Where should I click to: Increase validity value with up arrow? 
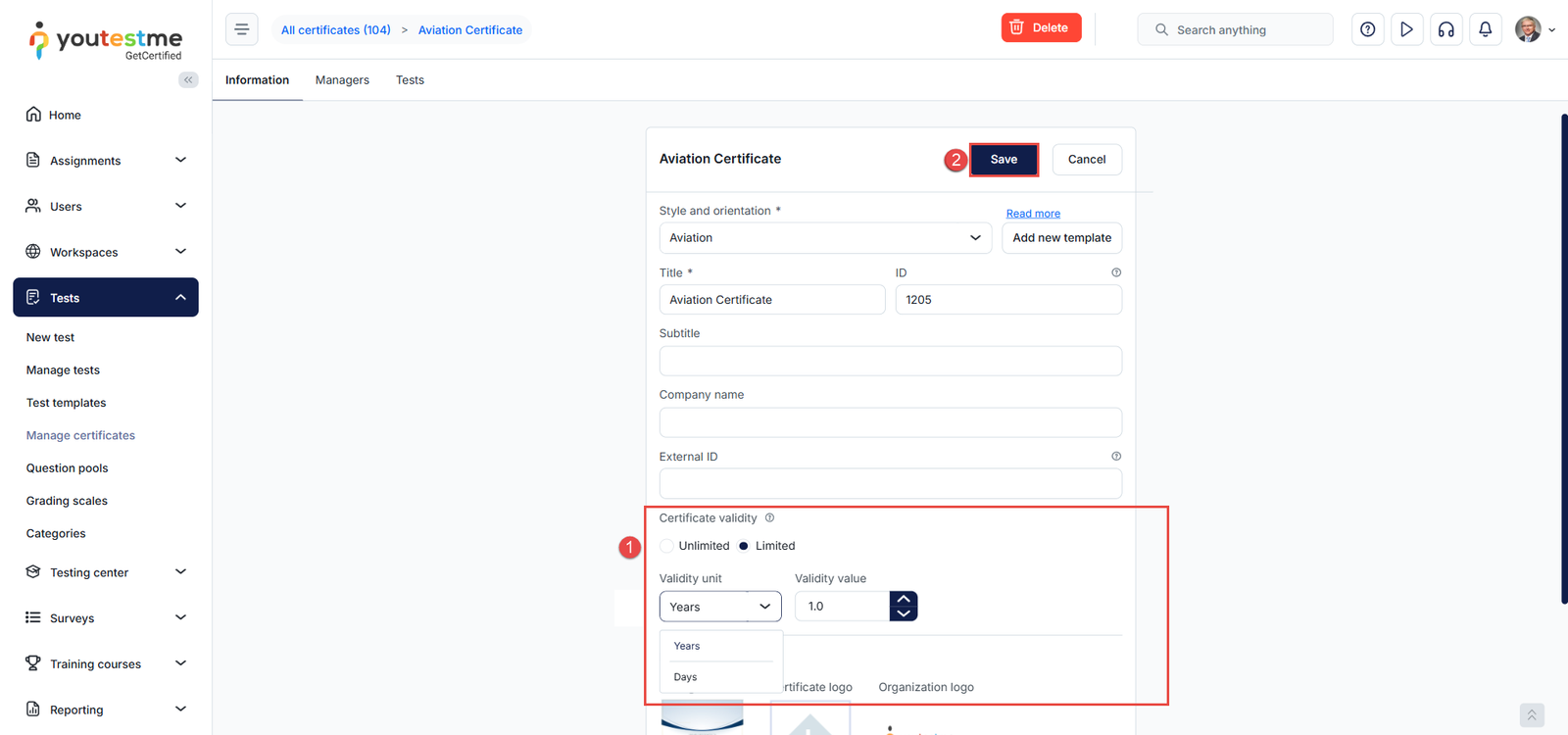pos(904,599)
